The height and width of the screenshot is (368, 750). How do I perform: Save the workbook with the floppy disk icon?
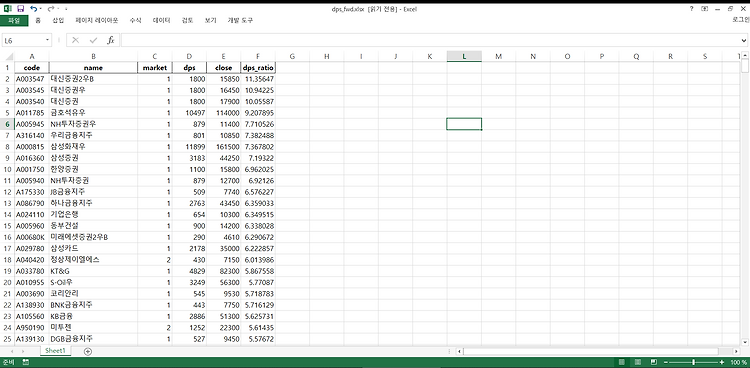[20, 9]
